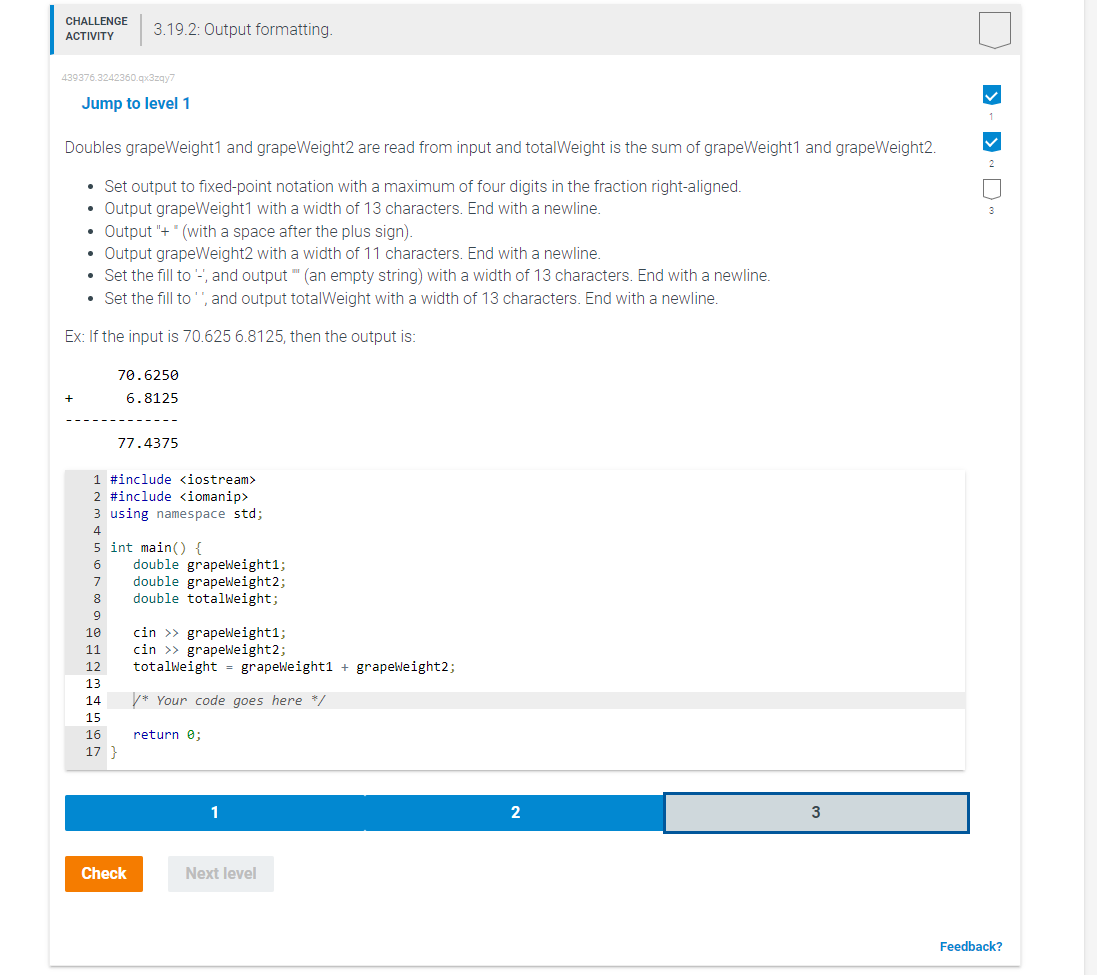
Task: Click the 'Set the fill to ' '' totalWeight bullet
Action: tap(411, 299)
